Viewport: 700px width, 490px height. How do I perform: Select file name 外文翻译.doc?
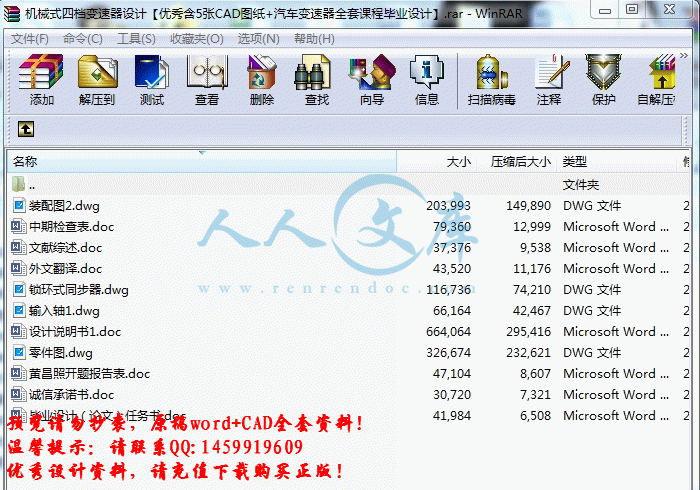[x=66, y=269]
